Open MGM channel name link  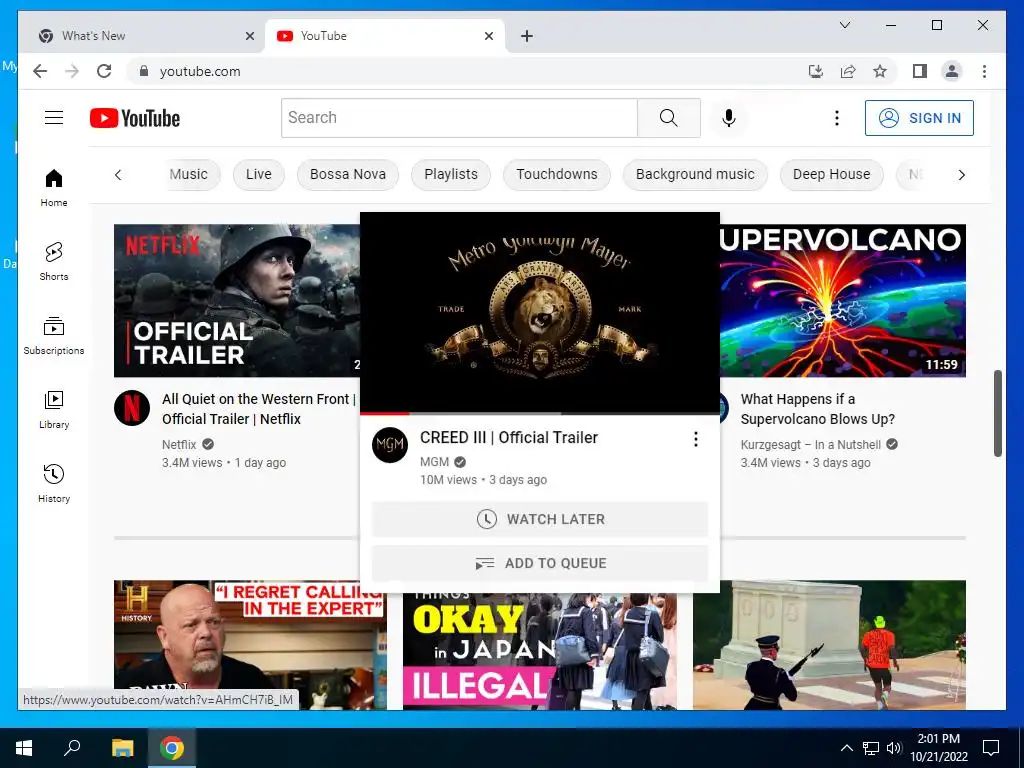(x=434, y=462)
